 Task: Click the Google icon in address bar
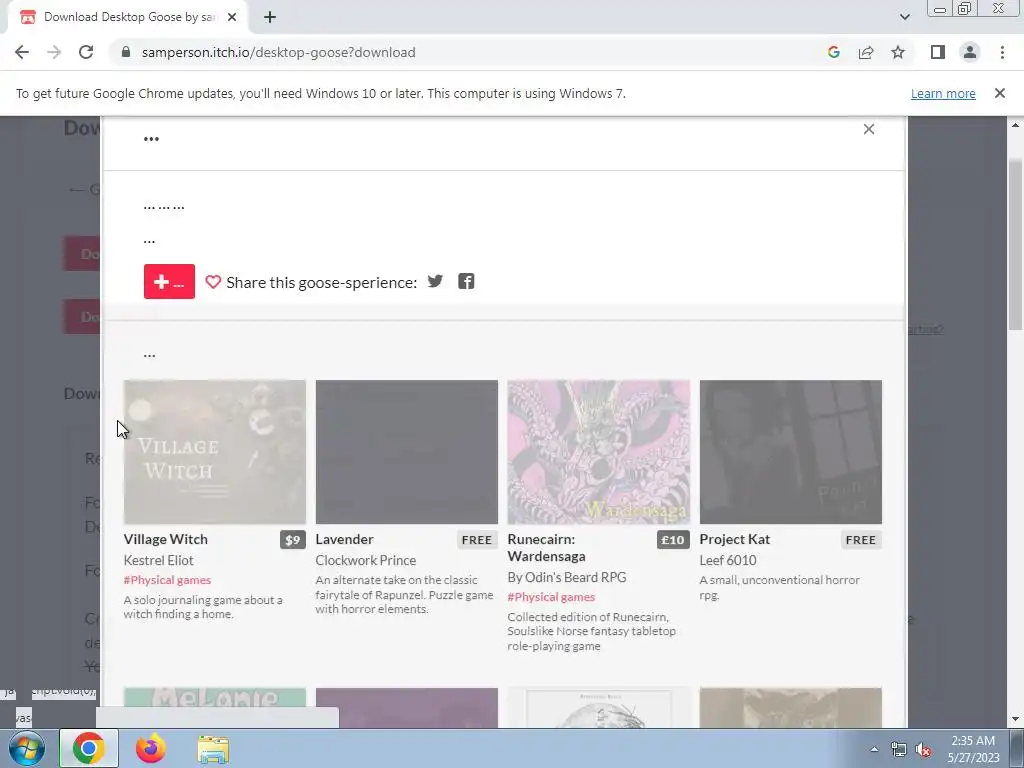833,52
